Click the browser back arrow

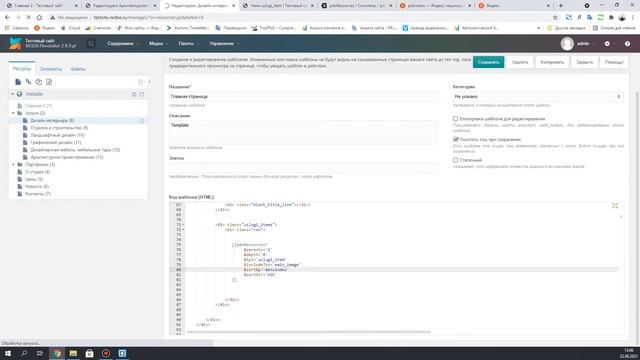pyautogui.click(x=7, y=18)
